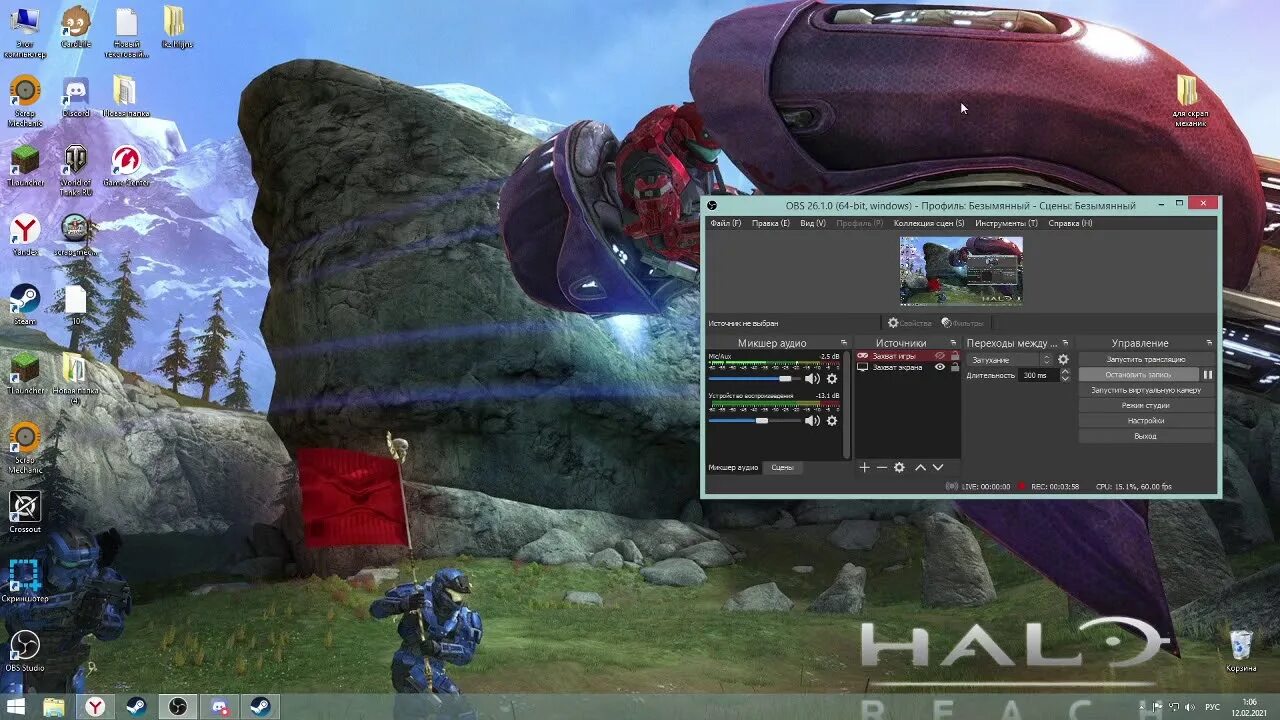This screenshot has height=720, width=1280.
Task: Select Захват игры source row
Action: click(907, 356)
